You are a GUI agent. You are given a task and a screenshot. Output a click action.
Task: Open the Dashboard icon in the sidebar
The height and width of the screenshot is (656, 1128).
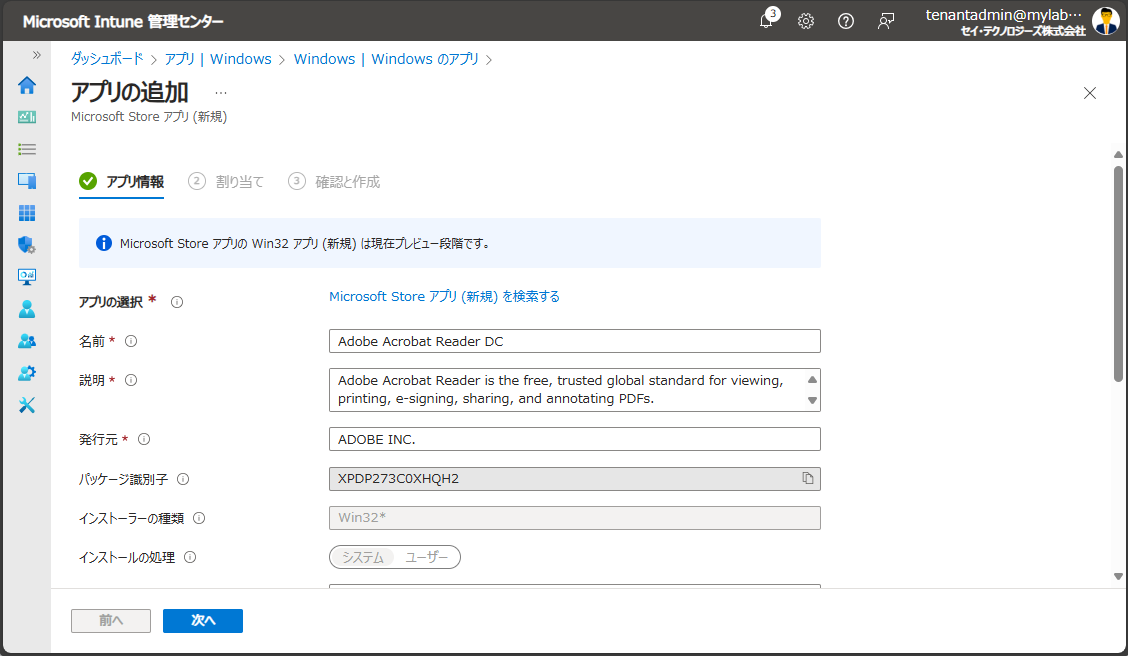pos(27,117)
